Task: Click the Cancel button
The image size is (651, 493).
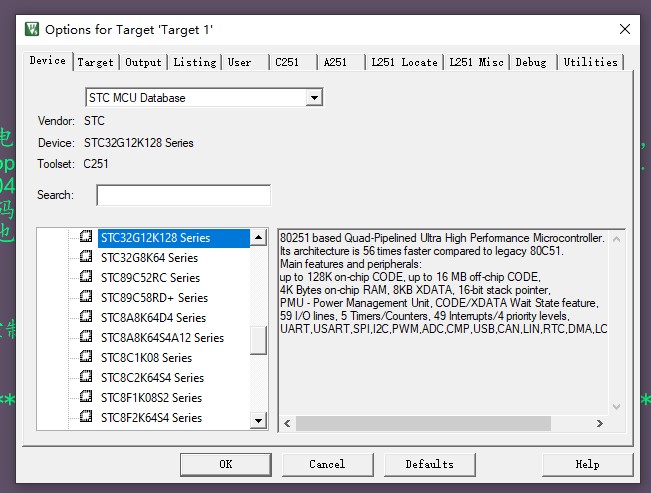Action: tap(328, 464)
